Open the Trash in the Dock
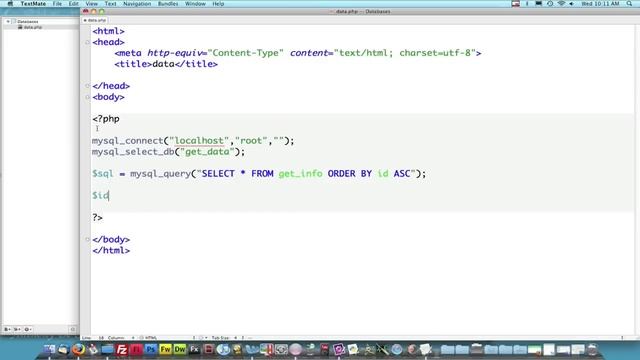The height and width of the screenshot is (360, 640). click(592, 350)
